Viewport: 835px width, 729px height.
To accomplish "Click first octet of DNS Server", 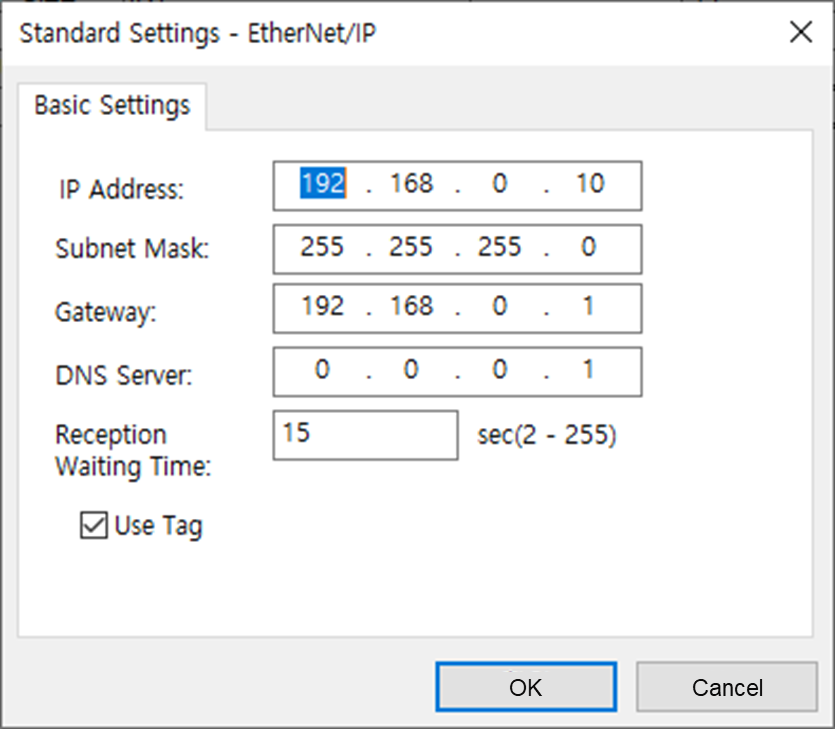I will 322,371.
